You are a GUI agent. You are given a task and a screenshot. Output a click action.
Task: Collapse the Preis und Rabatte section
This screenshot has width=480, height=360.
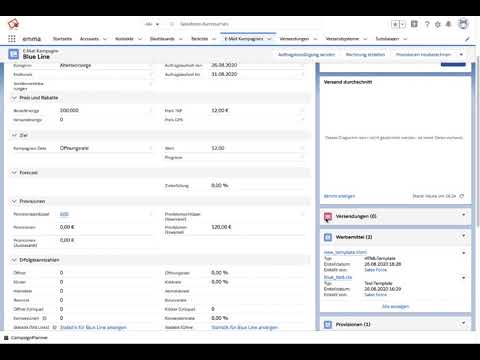click(14, 98)
